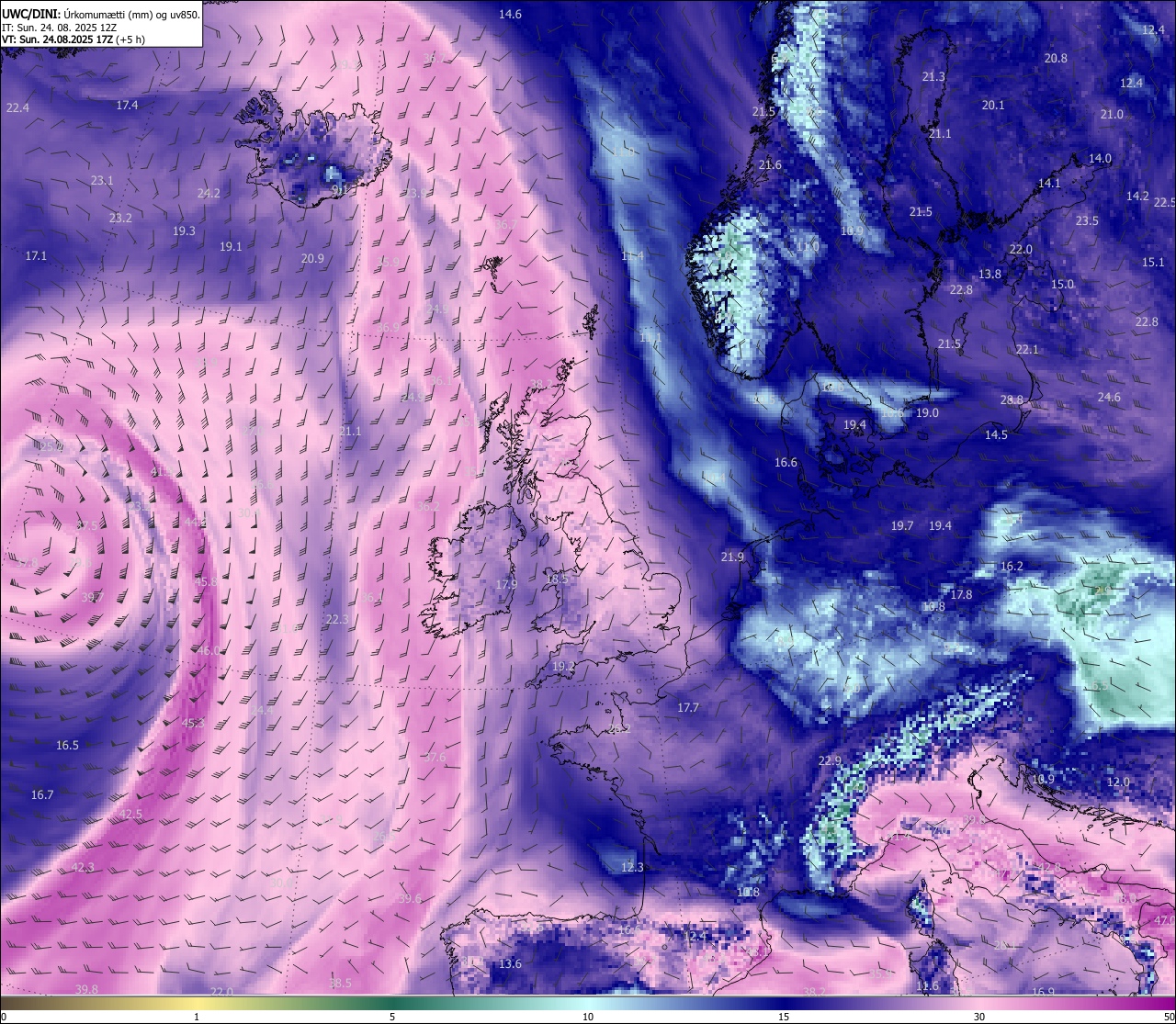Click the colour scale tick label '0'
This screenshot has width=1176, height=1024.
pyautogui.click(x=3, y=1017)
